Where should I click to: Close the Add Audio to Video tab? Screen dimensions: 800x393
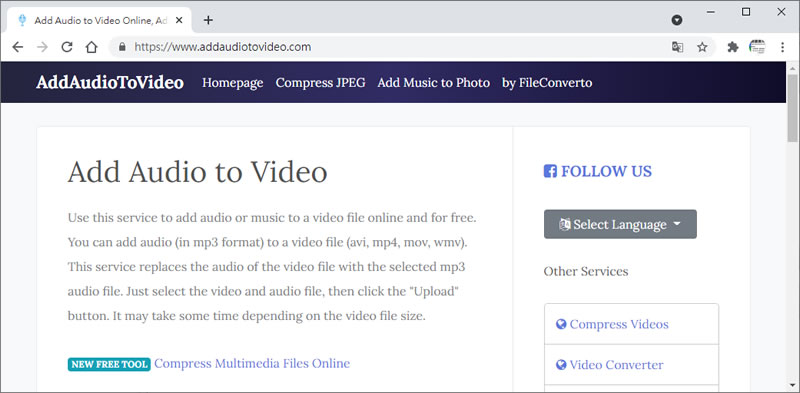179,20
